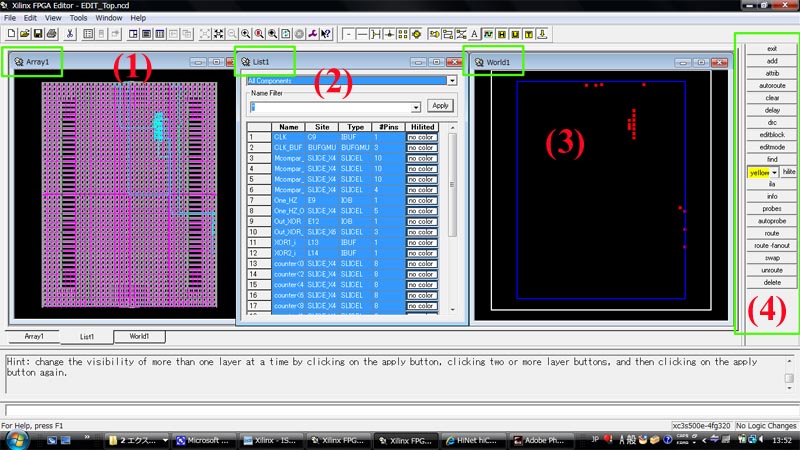Click the green waveform toolbar icon
Viewport: 800px width, 450px height.
pos(488,34)
